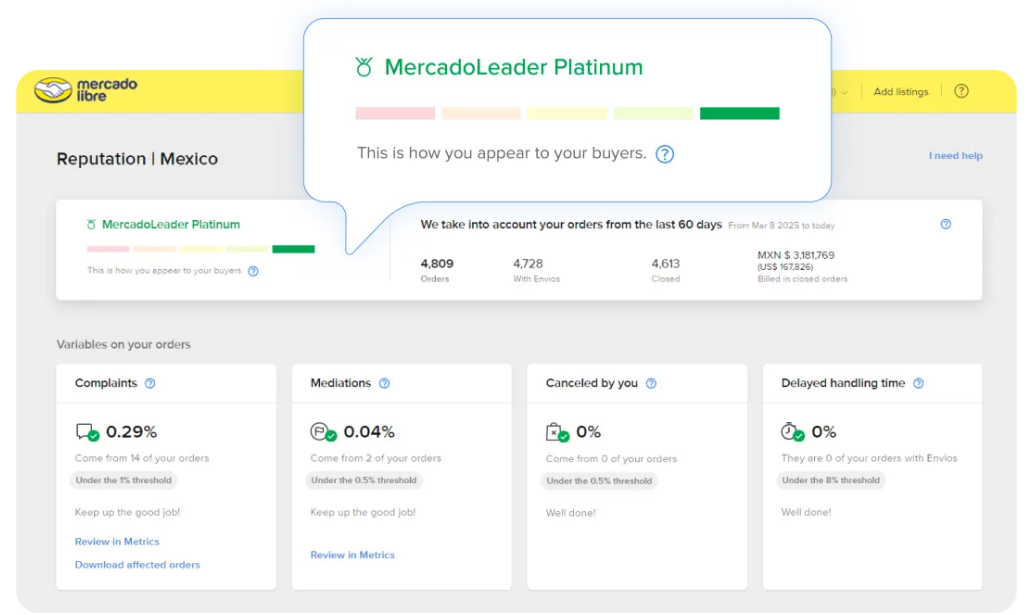Click the Mediations Under the 0.5% threshold badge

[364, 480]
